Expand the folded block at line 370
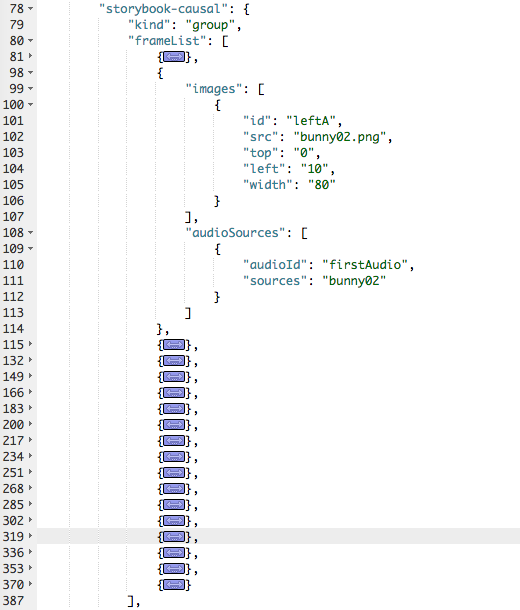The width and height of the screenshot is (520, 610). click(x=30, y=584)
